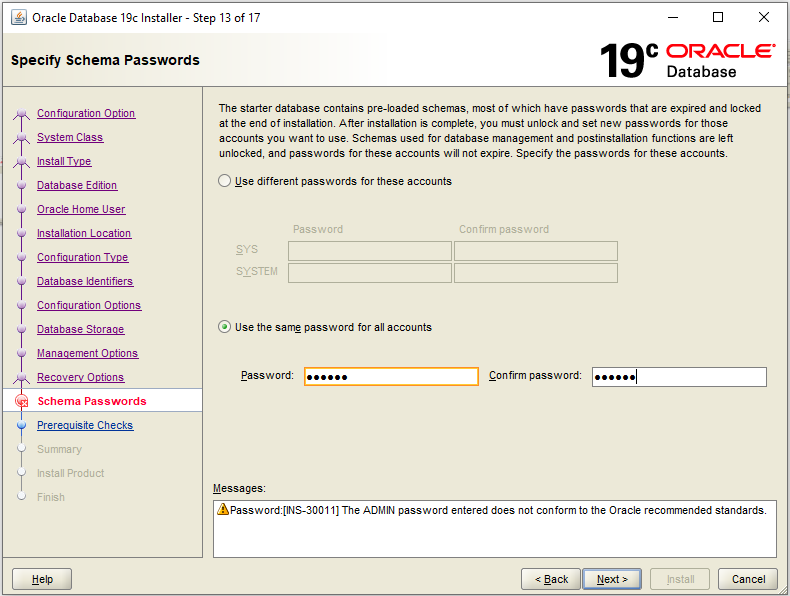
Task: Click the Confirm password field
Action: pyautogui.click(x=679, y=376)
